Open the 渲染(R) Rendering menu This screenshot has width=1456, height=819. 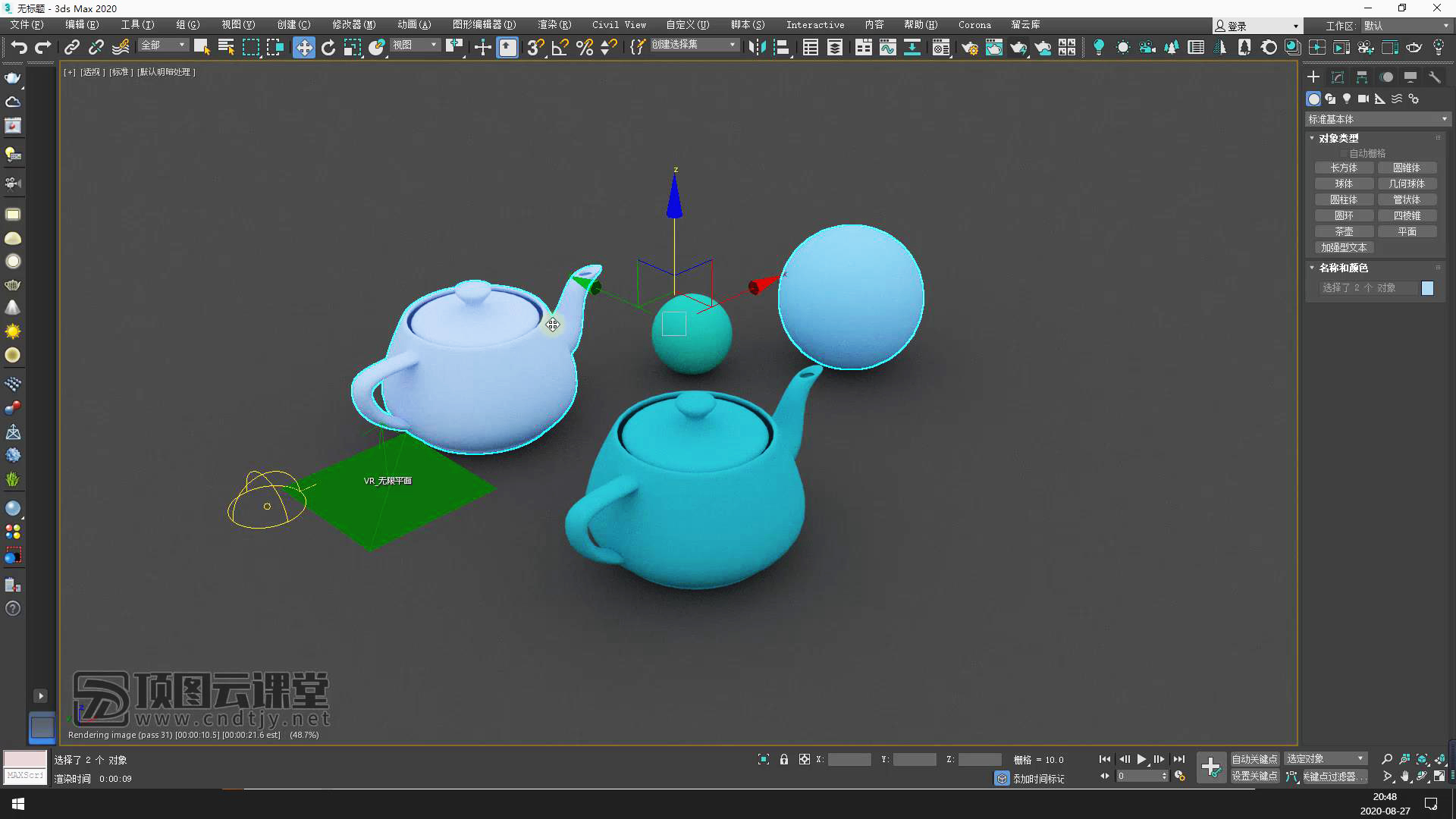point(554,25)
